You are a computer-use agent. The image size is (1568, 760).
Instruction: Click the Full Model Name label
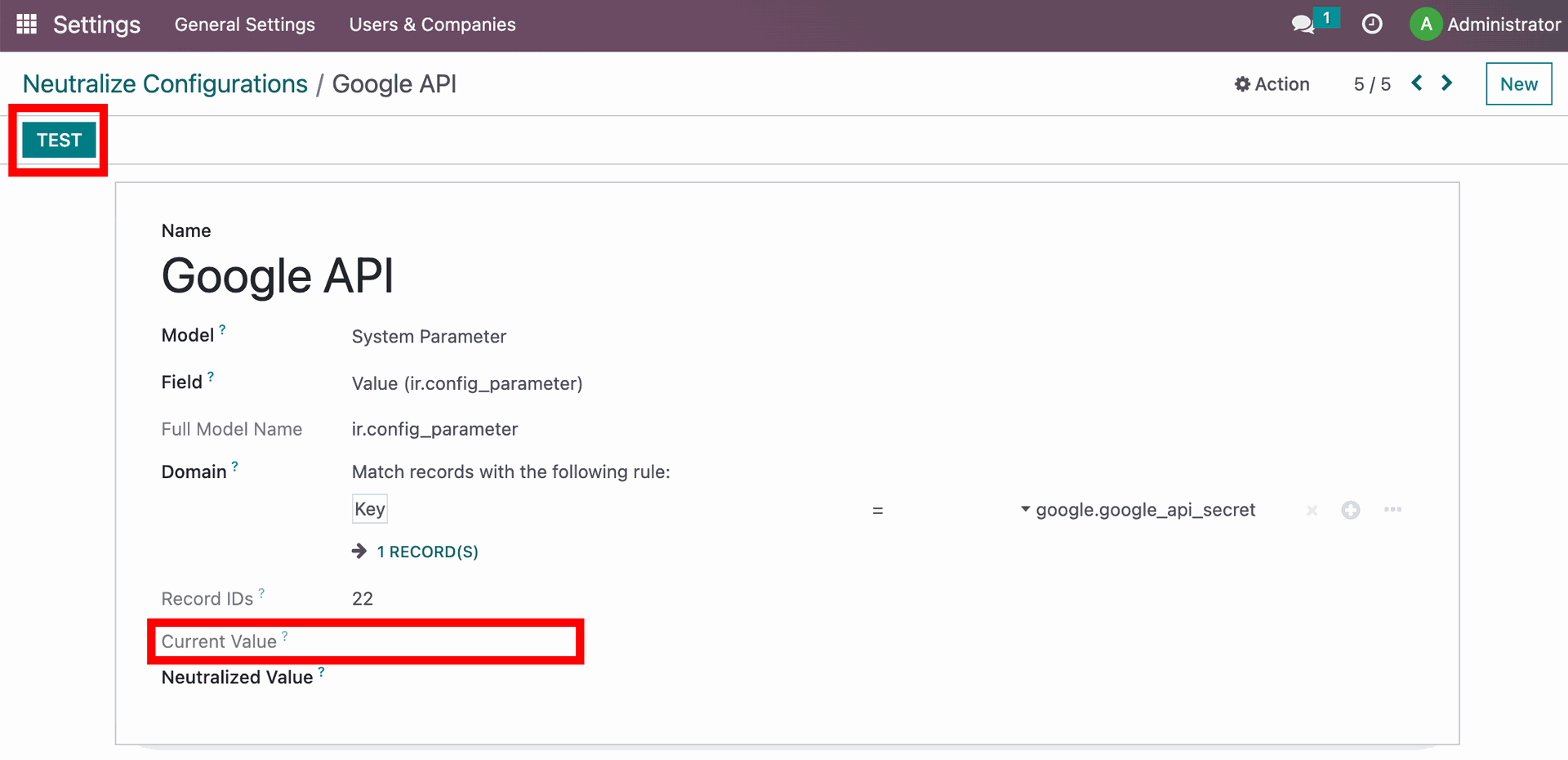pos(231,429)
